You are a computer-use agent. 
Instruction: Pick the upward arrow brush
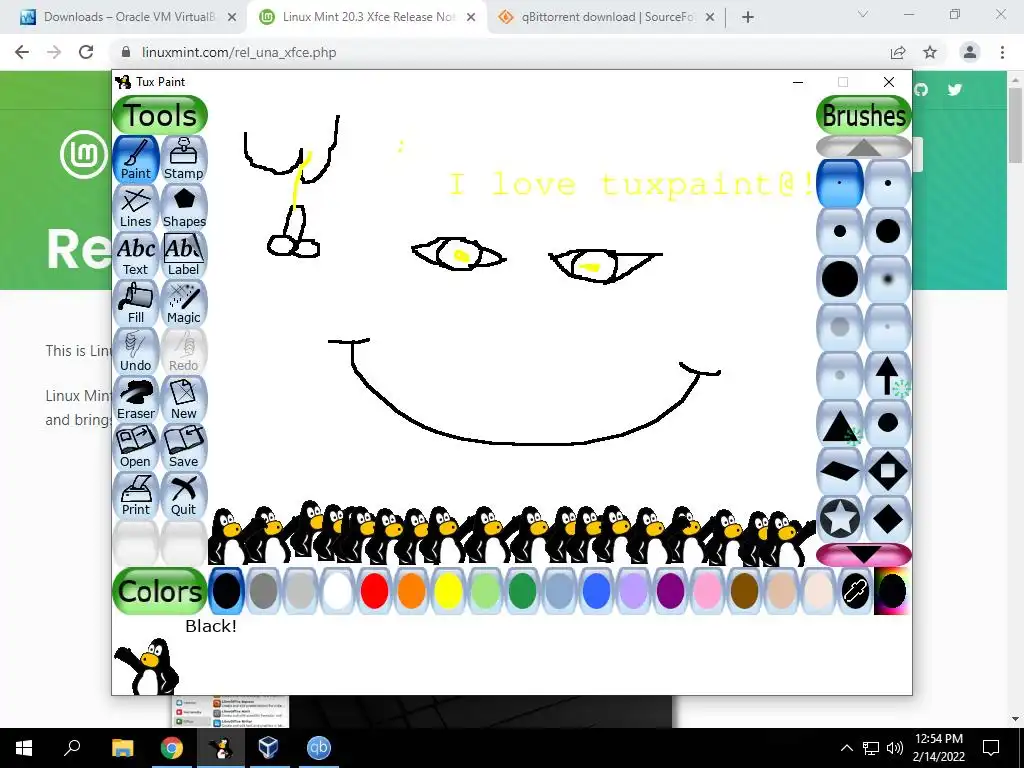pos(888,375)
